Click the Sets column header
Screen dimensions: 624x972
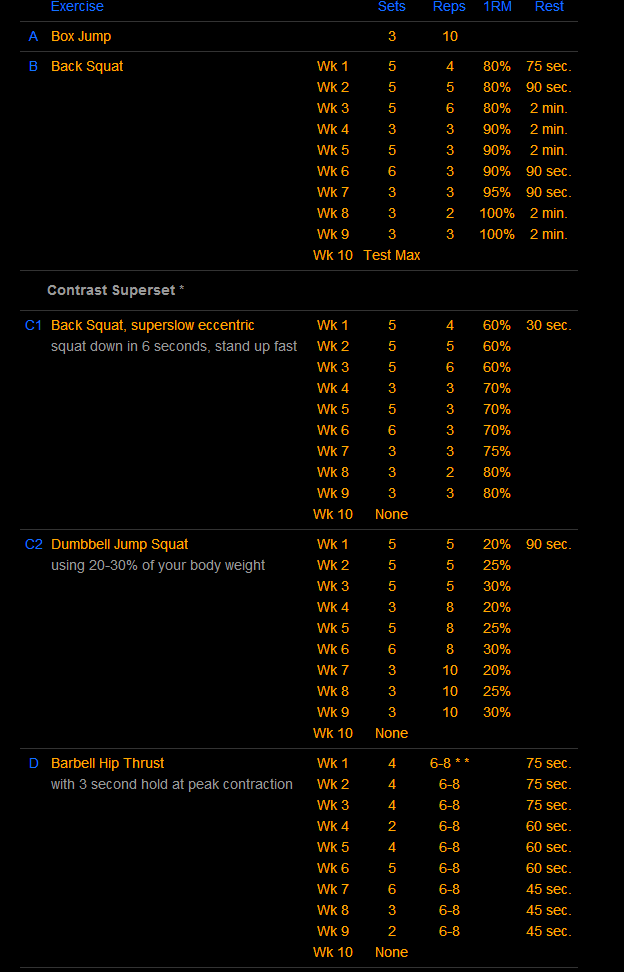392,7
